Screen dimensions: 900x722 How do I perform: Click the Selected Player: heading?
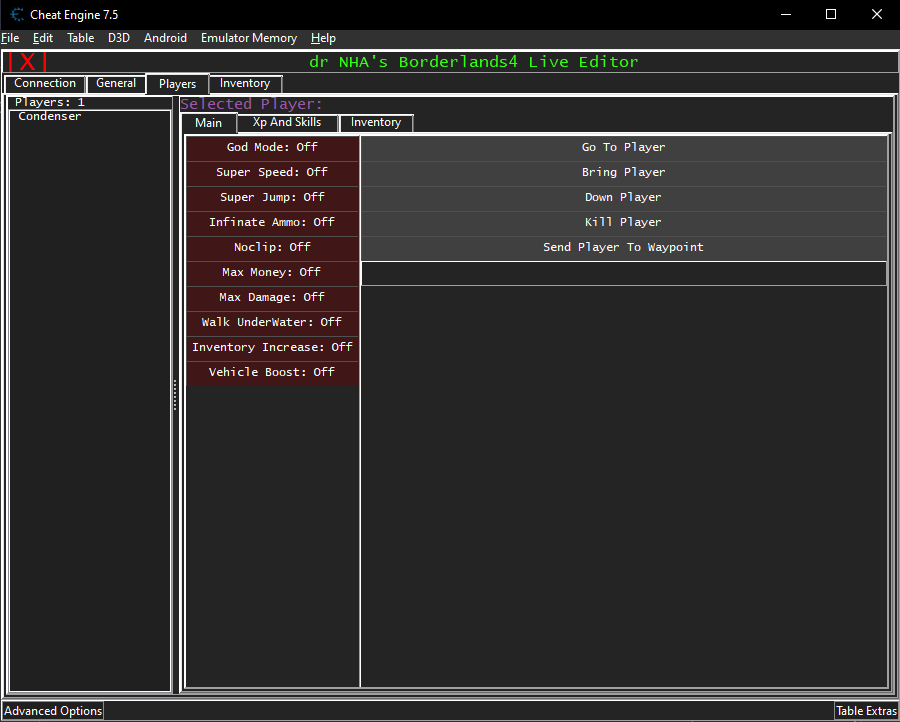(251, 104)
